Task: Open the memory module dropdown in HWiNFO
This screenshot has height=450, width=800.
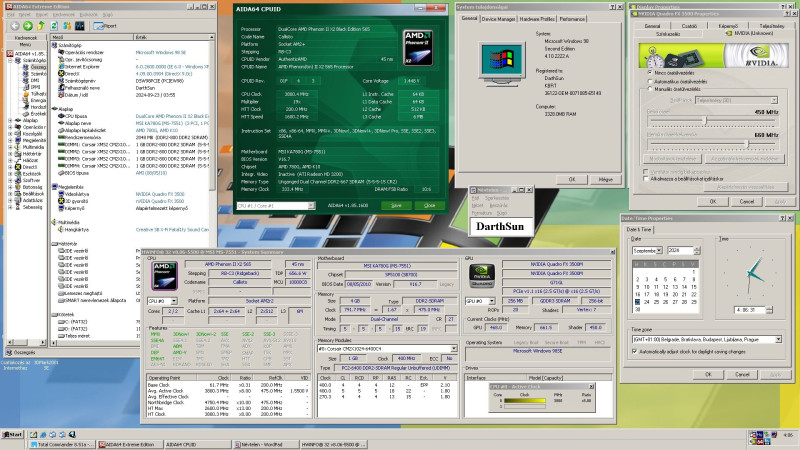Action: (x=454, y=348)
